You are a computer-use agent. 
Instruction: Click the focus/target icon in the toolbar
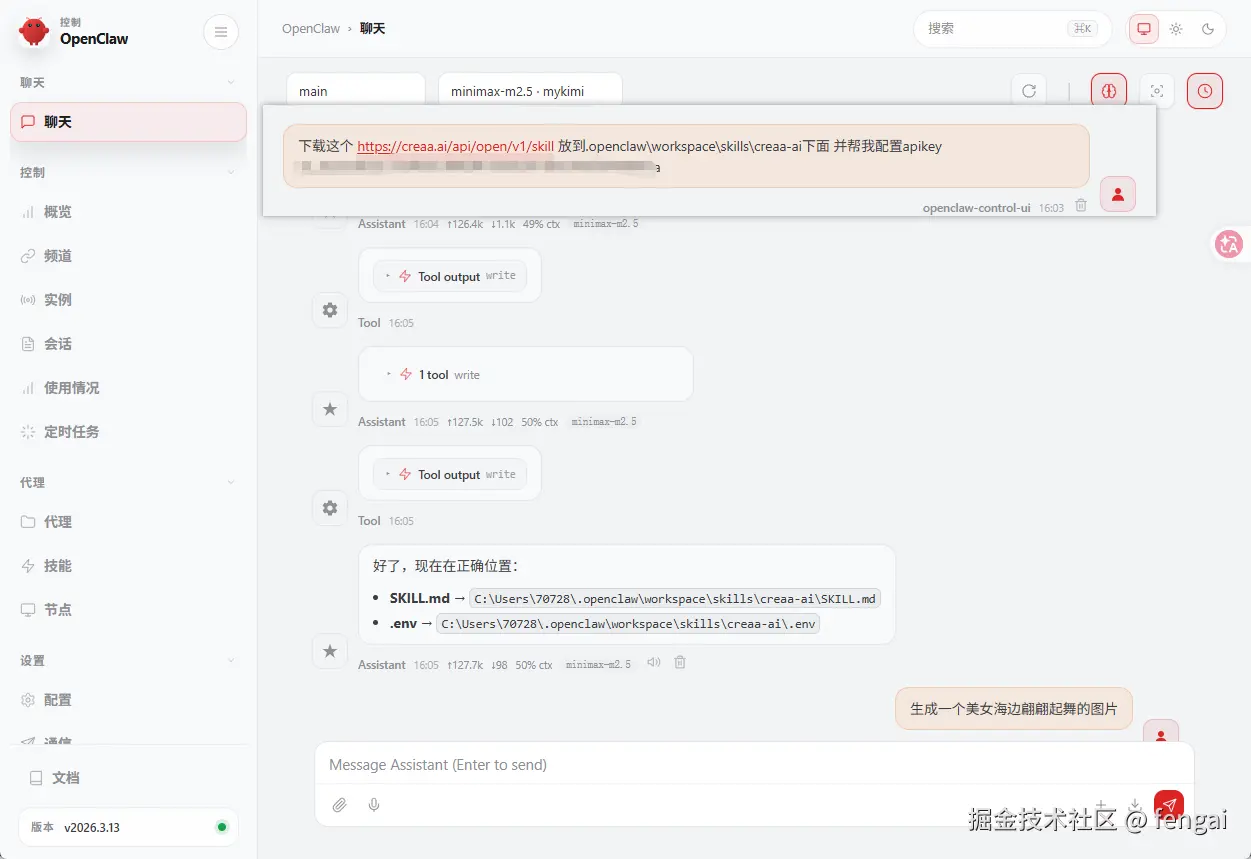tap(1157, 90)
